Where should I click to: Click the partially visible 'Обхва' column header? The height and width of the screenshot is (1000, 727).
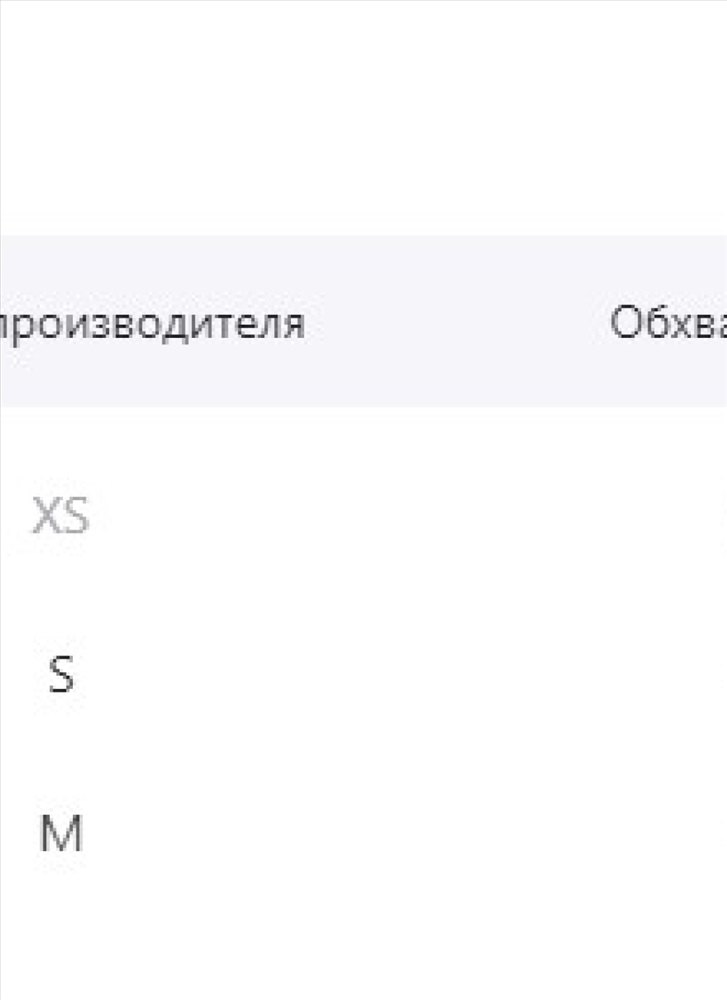(668, 322)
